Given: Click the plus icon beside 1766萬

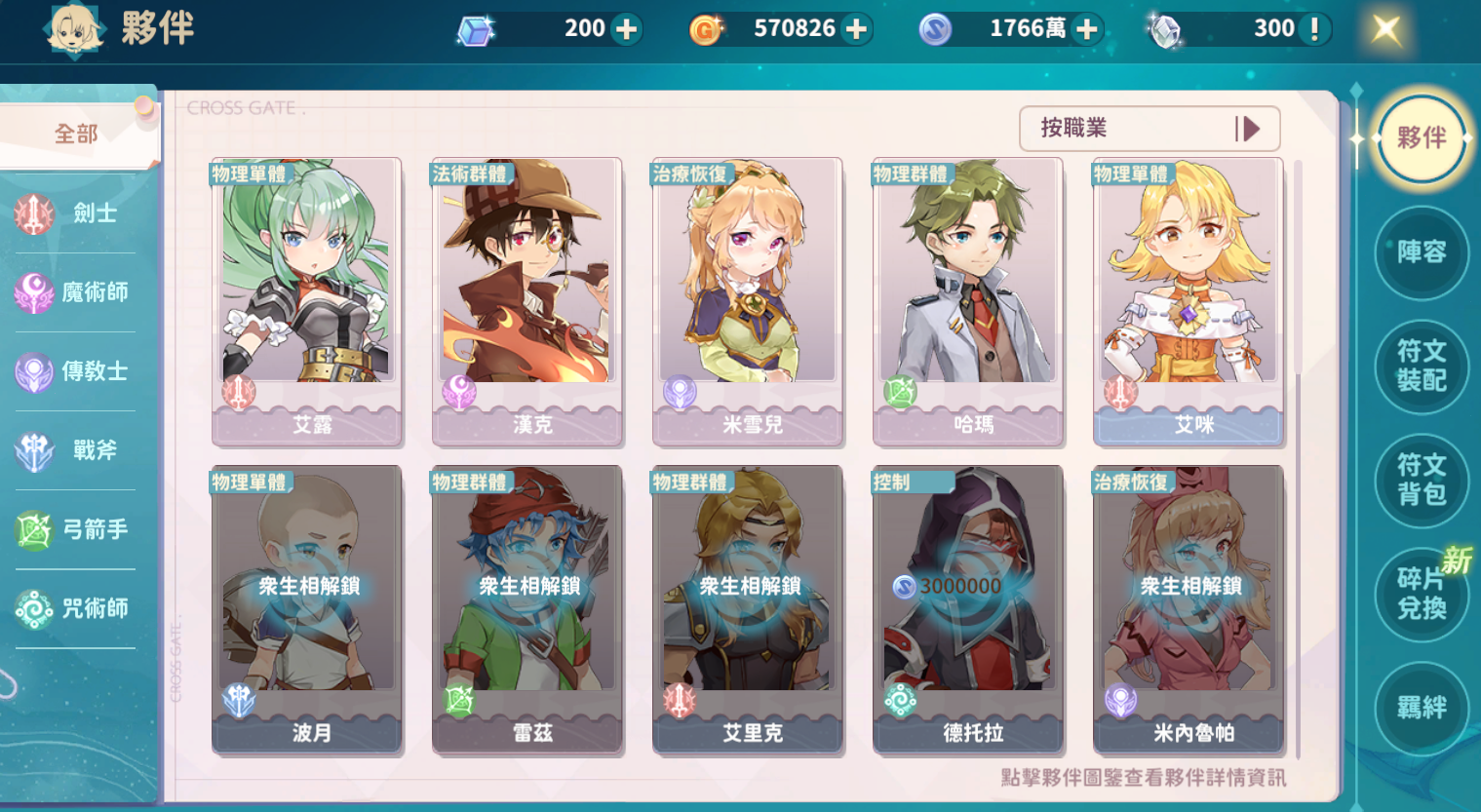Looking at the screenshot, I should point(1086,29).
